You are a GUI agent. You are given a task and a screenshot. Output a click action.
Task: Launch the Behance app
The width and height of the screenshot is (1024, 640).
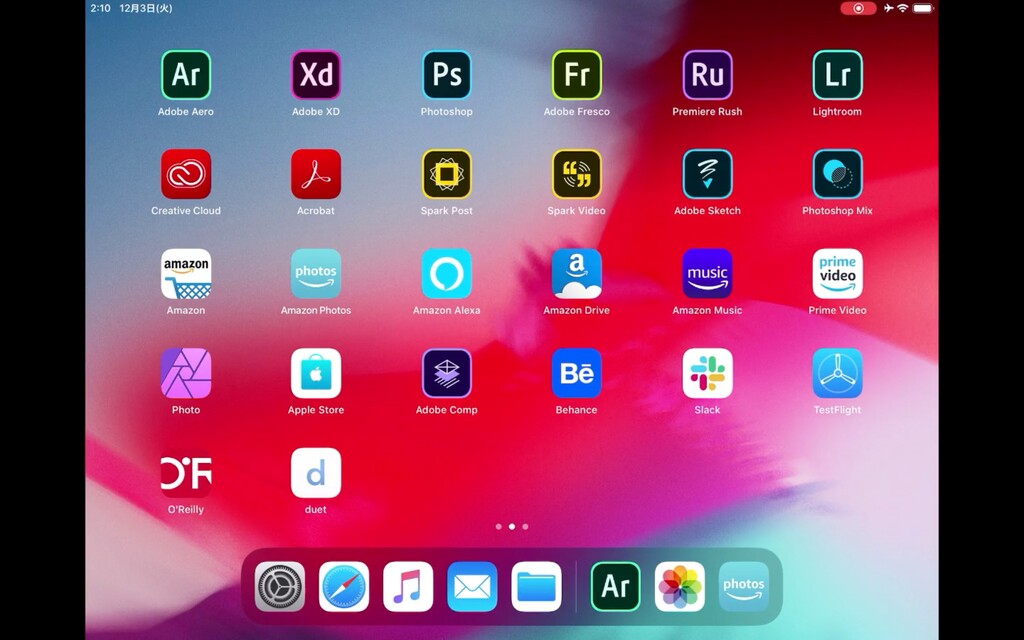(577, 374)
